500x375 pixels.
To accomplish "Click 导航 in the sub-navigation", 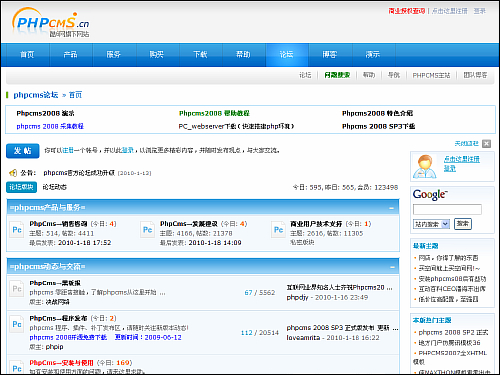I will tap(394, 75).
